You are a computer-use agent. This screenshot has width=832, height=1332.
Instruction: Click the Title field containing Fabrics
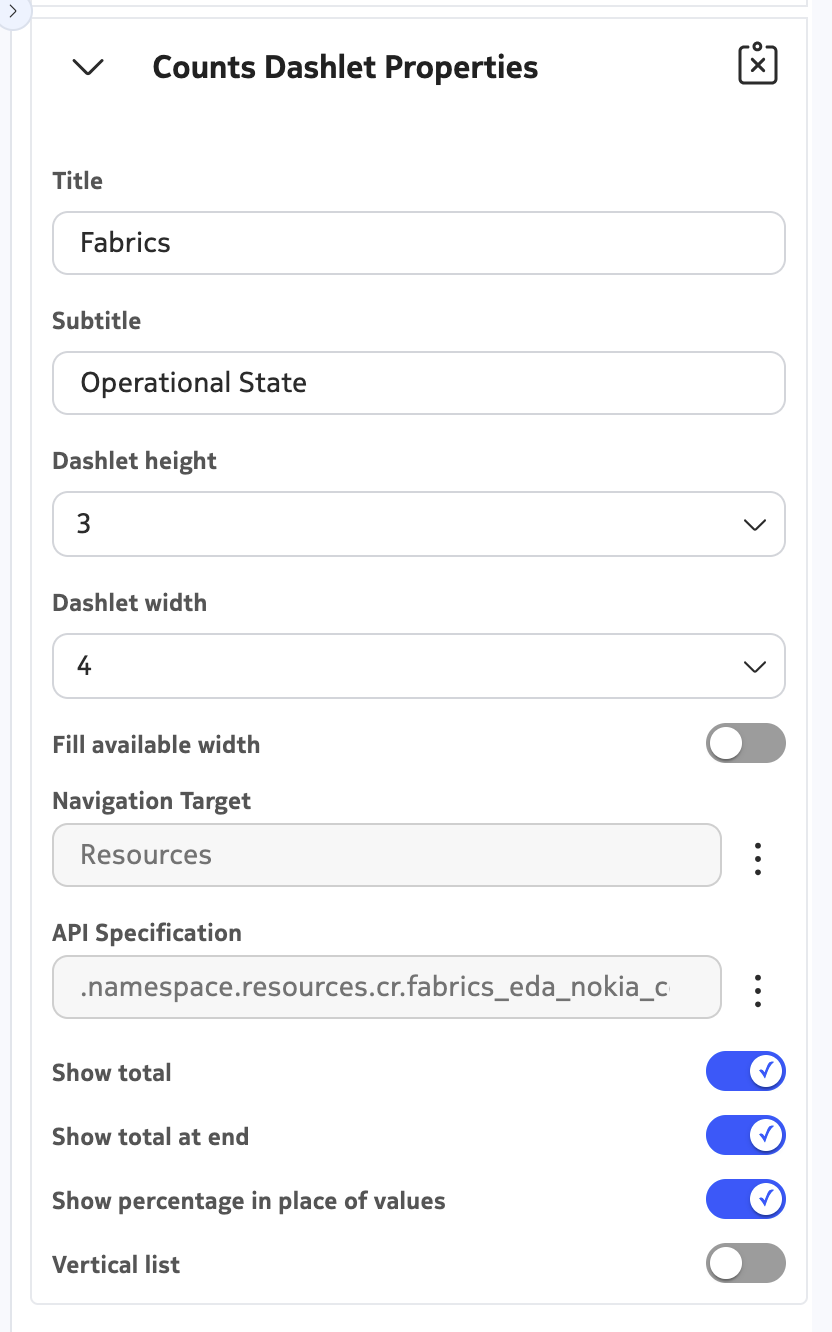(x=418, y=242)
